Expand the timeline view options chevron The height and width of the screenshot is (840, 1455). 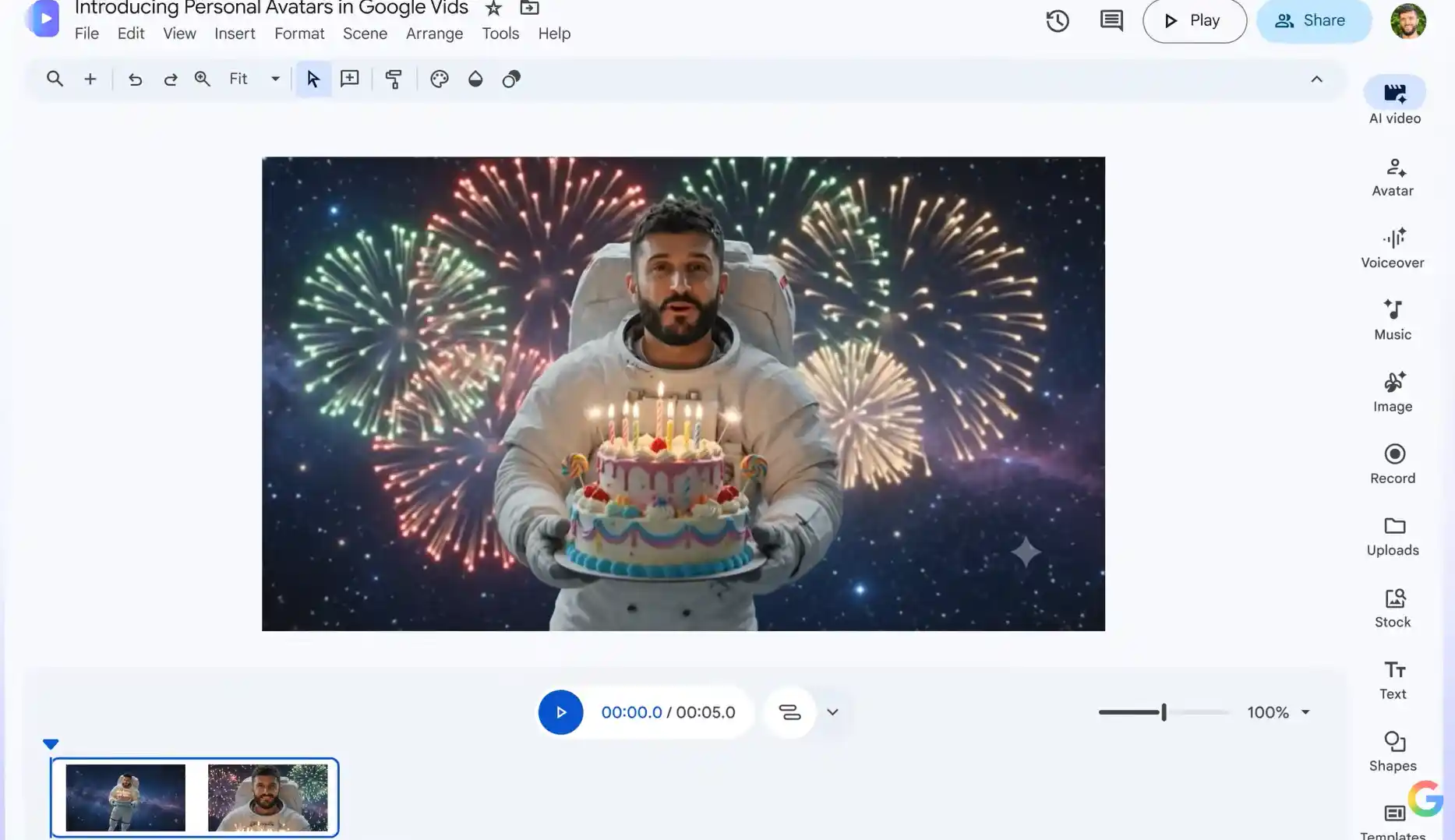coord(832,712)
